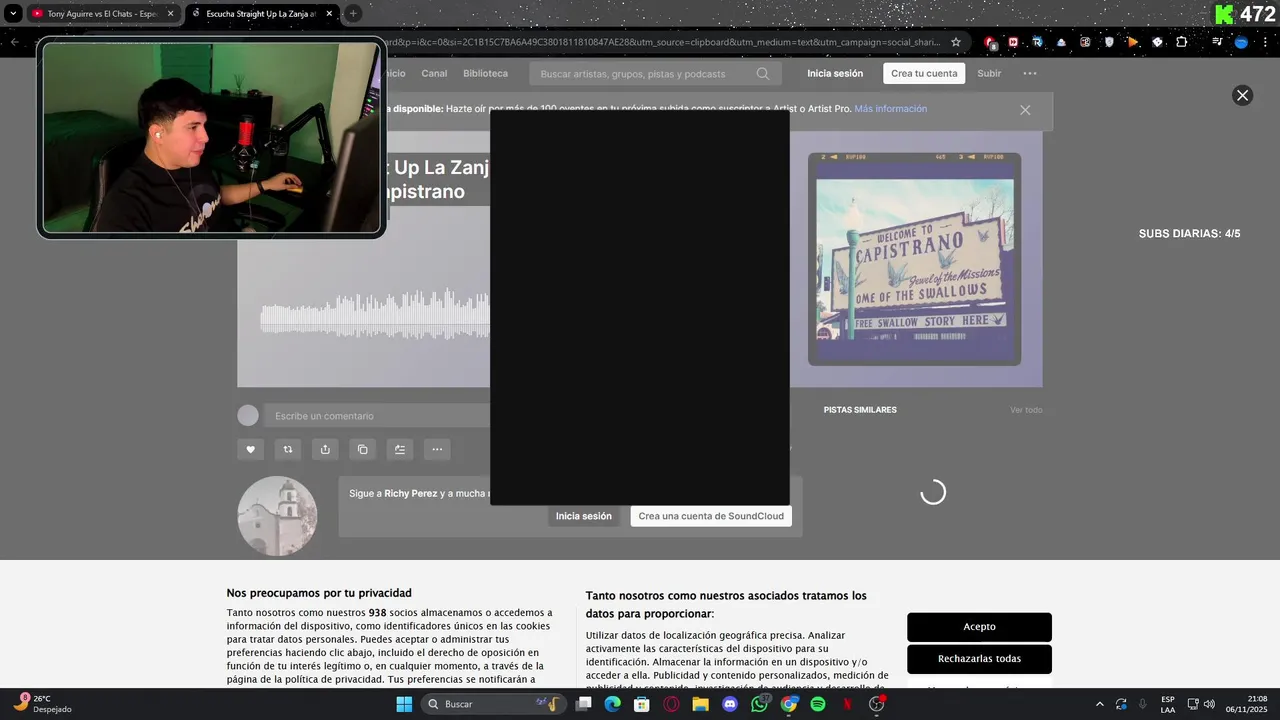Open the Chrome three-dot menu
1280x720 pixels.
(x=1267, y=42)
